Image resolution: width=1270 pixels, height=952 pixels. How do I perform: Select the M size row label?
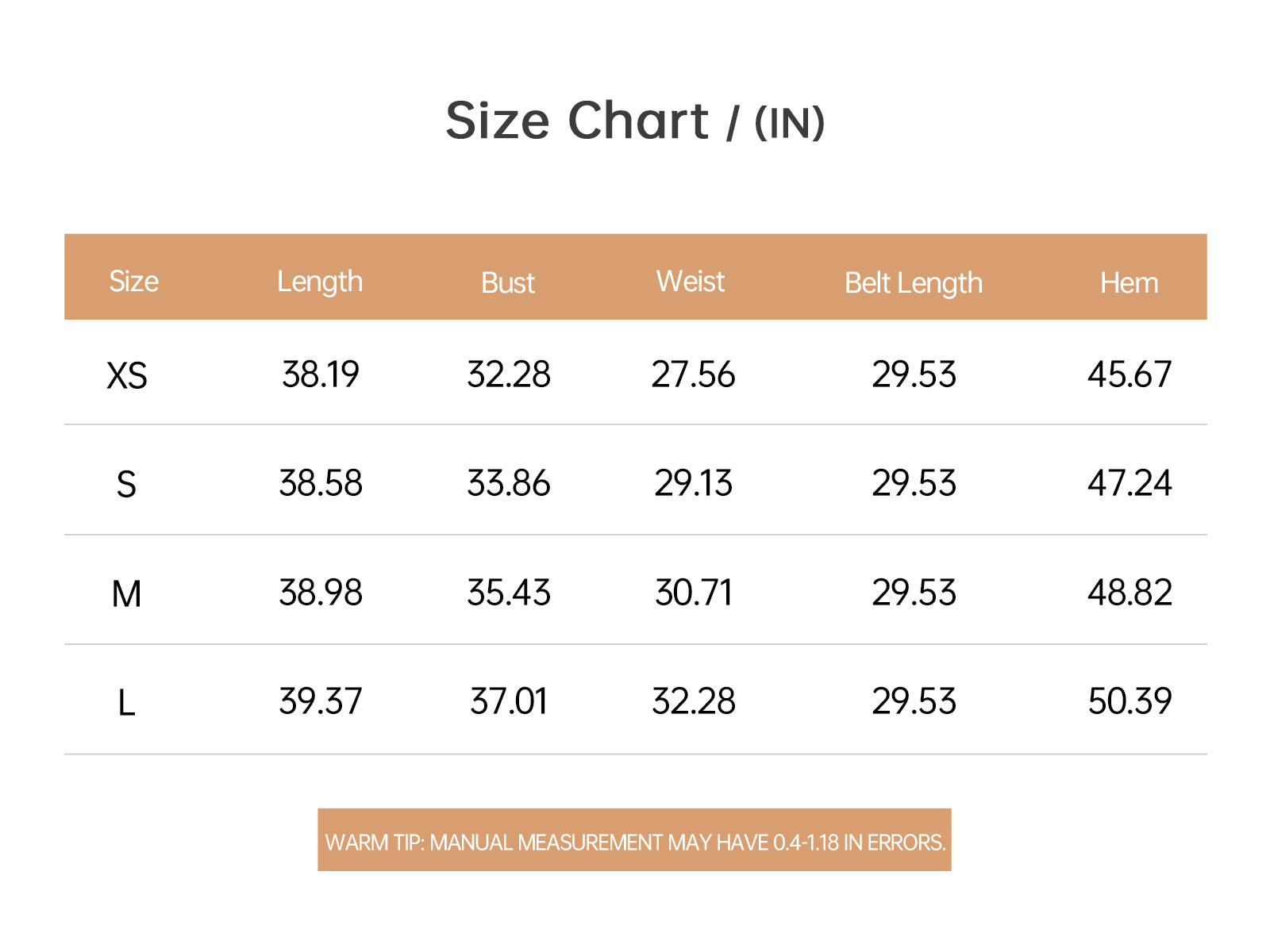[126, 594]
